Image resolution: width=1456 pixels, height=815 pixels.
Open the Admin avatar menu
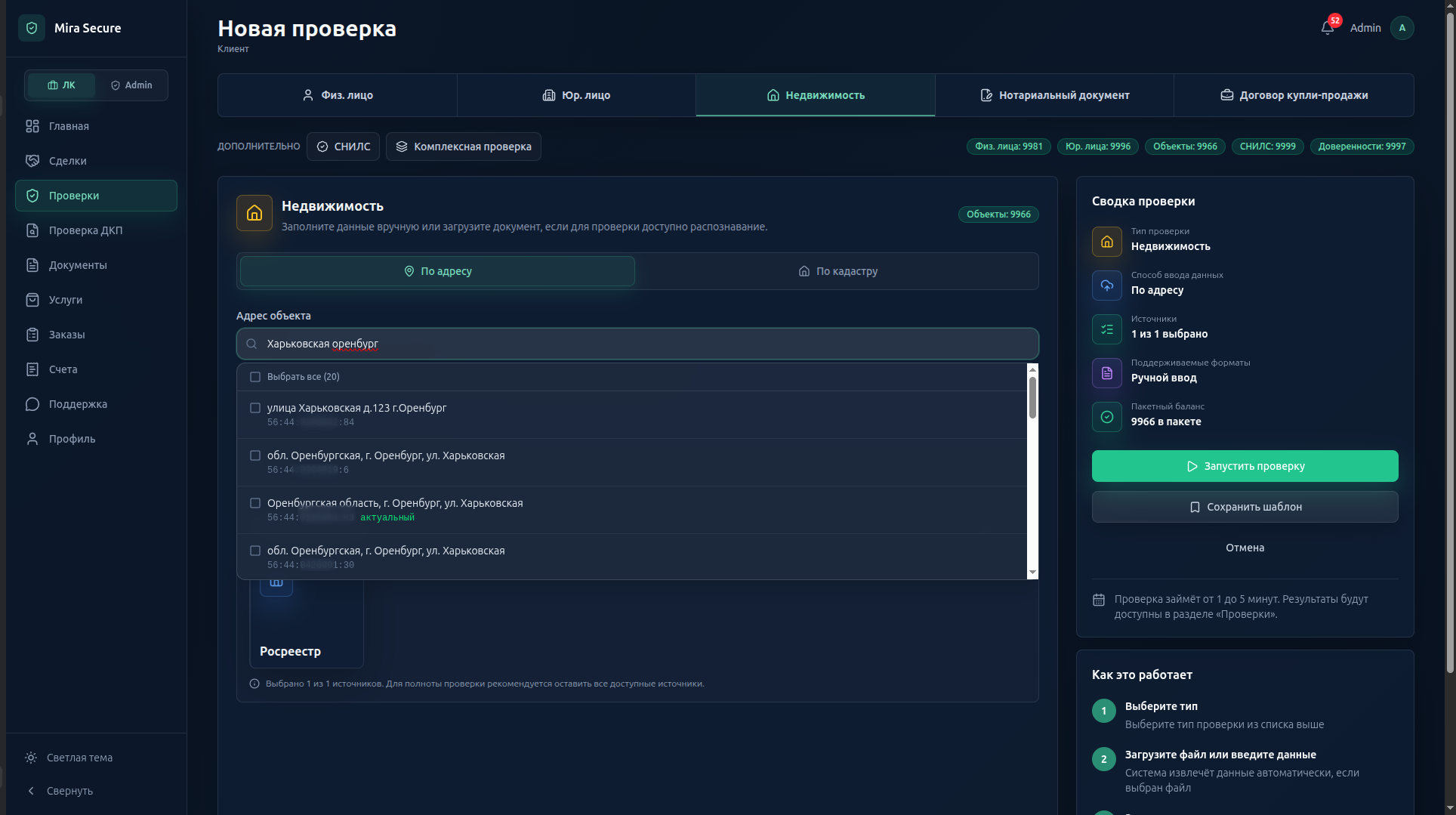pos(1402,28)
